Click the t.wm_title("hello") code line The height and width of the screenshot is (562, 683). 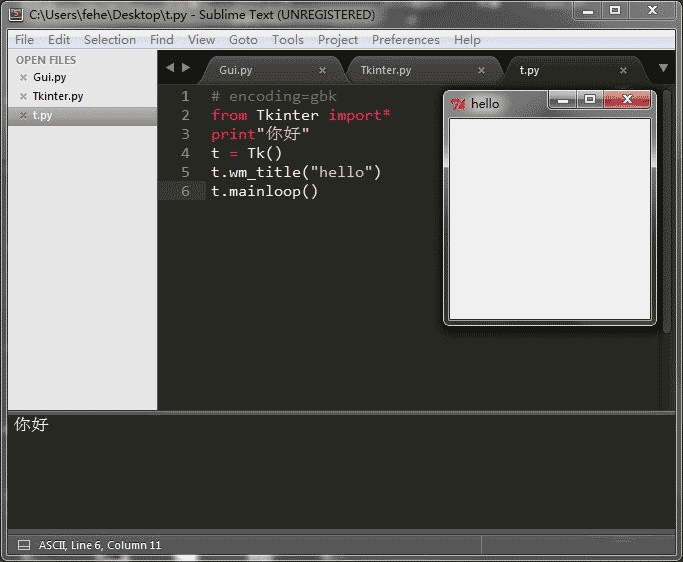click(296, 172)
